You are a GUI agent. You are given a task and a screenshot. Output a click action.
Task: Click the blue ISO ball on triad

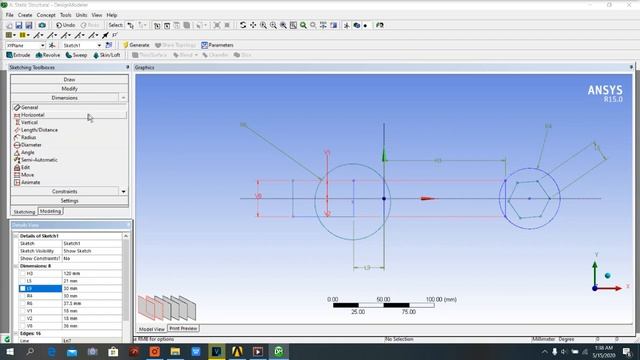tap(607, 276)
